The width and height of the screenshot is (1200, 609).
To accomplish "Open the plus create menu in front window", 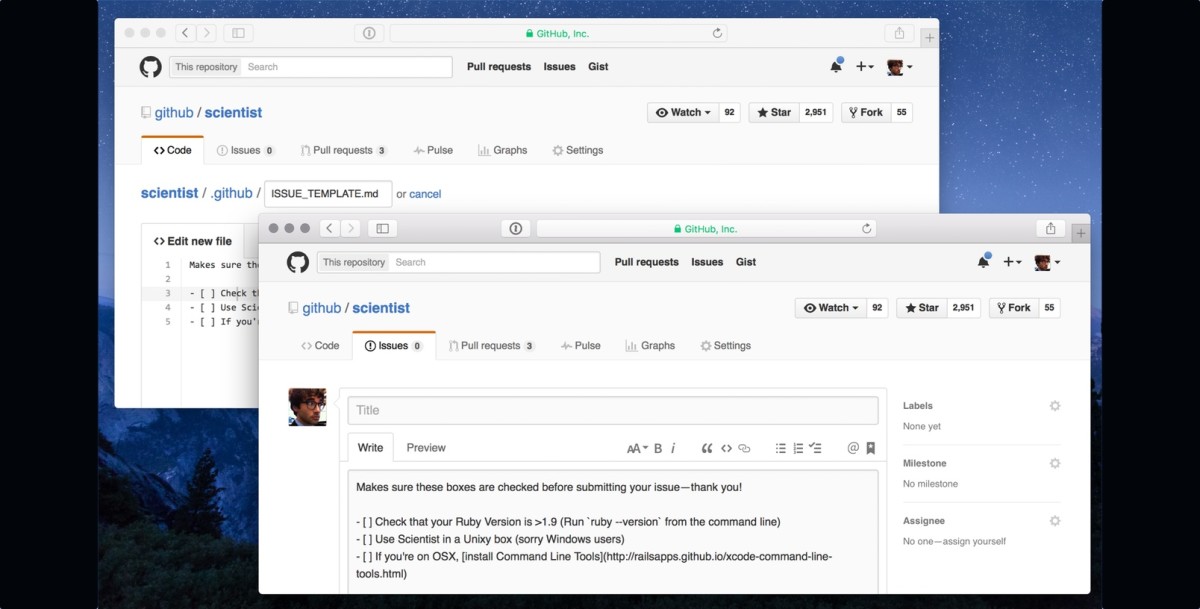I will coord(1013,262).
